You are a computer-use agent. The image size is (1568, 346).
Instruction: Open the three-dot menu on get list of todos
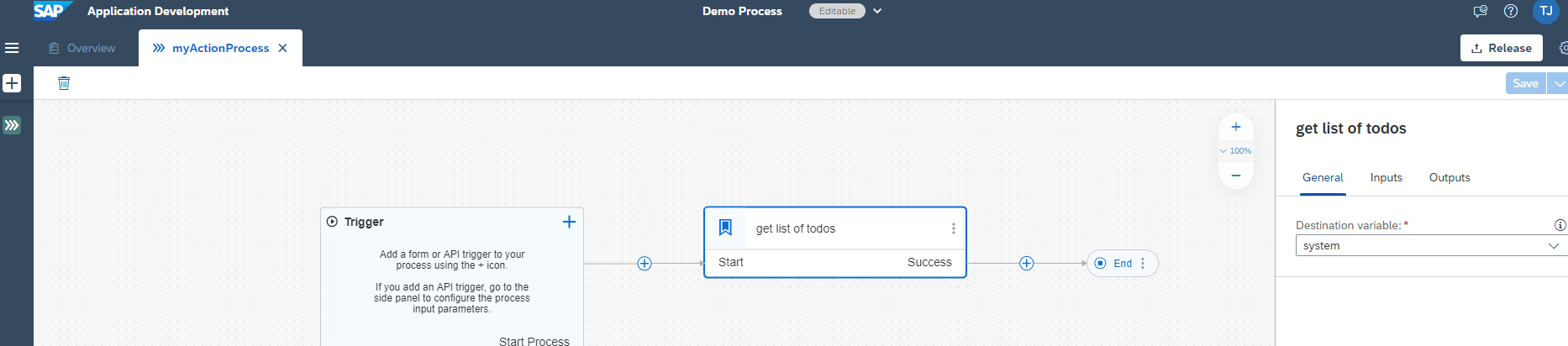pos(953,228)
